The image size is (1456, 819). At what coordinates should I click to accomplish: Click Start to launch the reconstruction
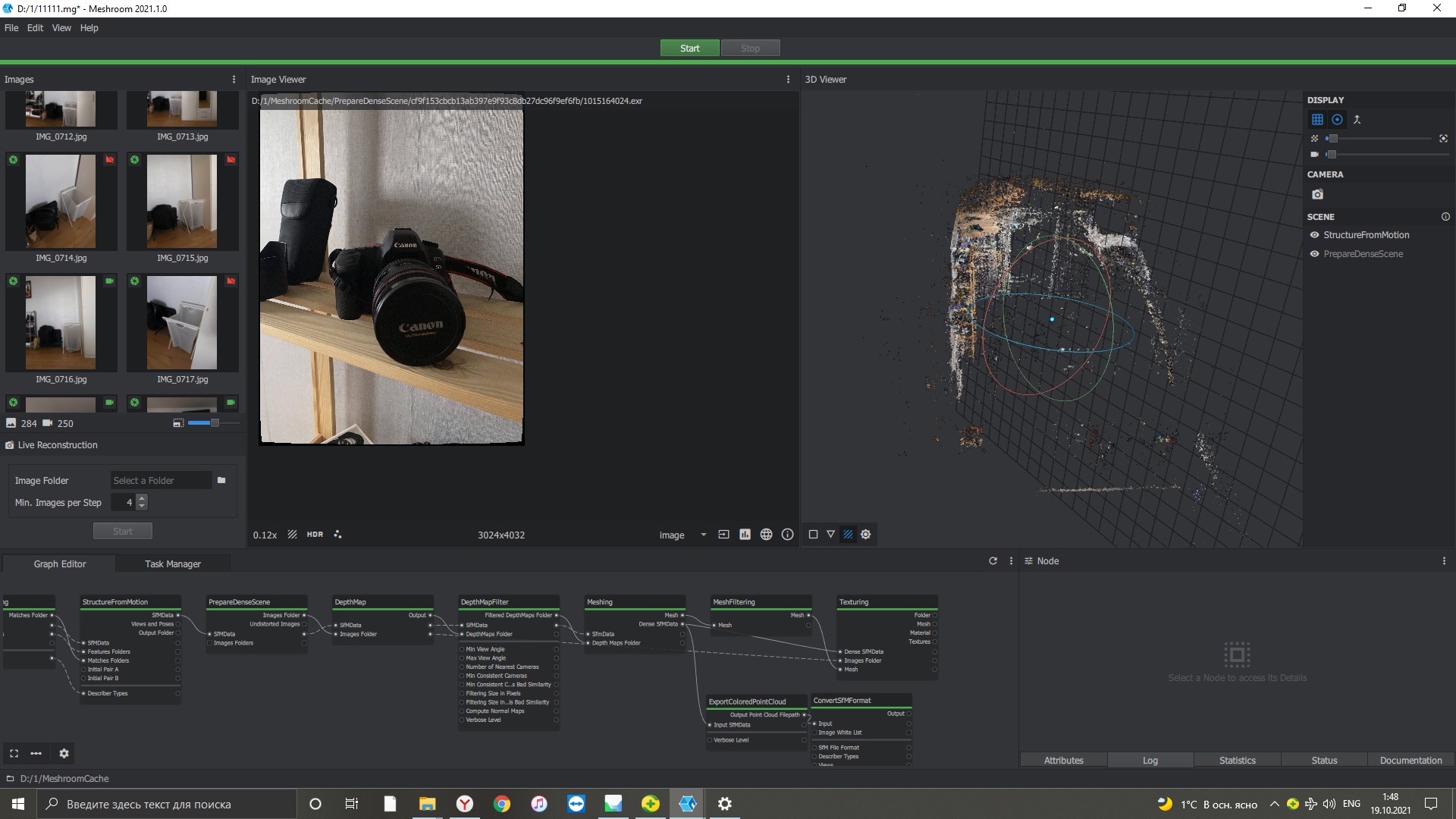[x=689, y=48]
